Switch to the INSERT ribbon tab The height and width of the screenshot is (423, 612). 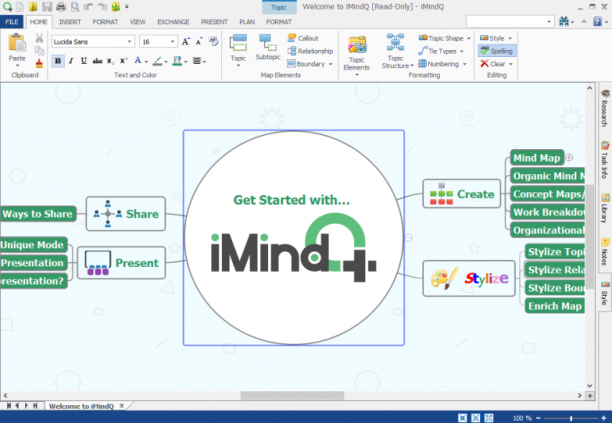coord(70,22)
